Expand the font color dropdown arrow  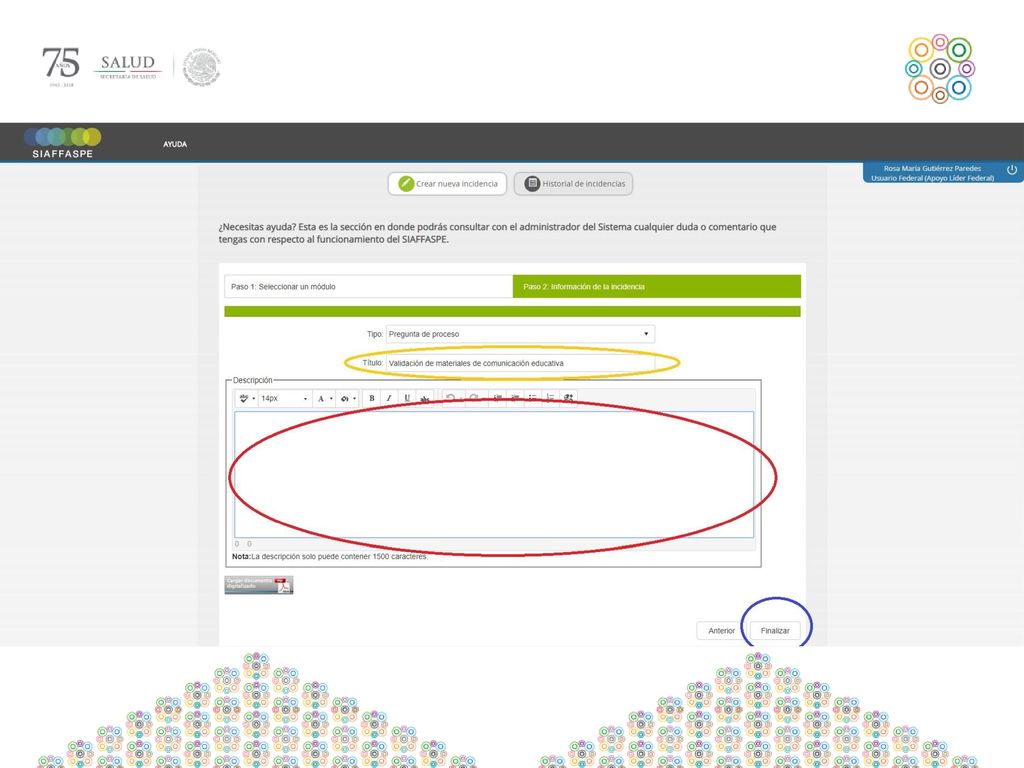coord(331,398)
